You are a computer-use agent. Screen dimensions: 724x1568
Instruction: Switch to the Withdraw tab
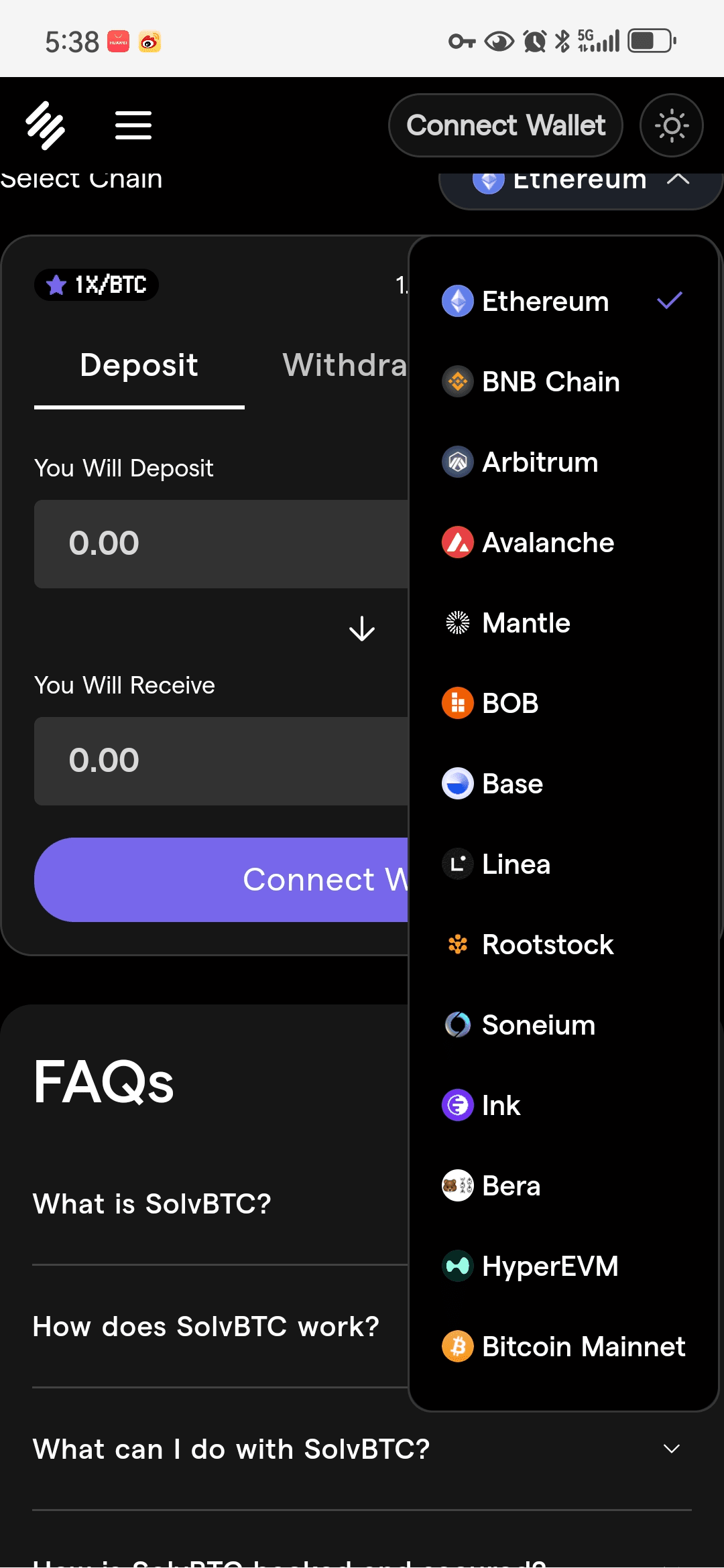(x=345, y=366)
